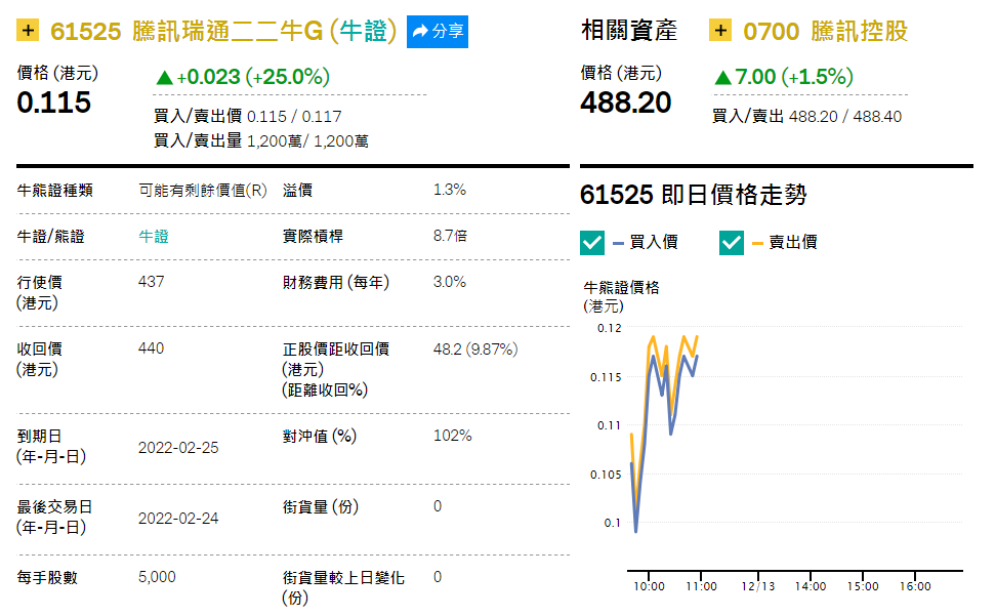Viewport: 994px width, 616px height.
Task: Select the 每手股數 value 5,000
Action: [157, 577]
